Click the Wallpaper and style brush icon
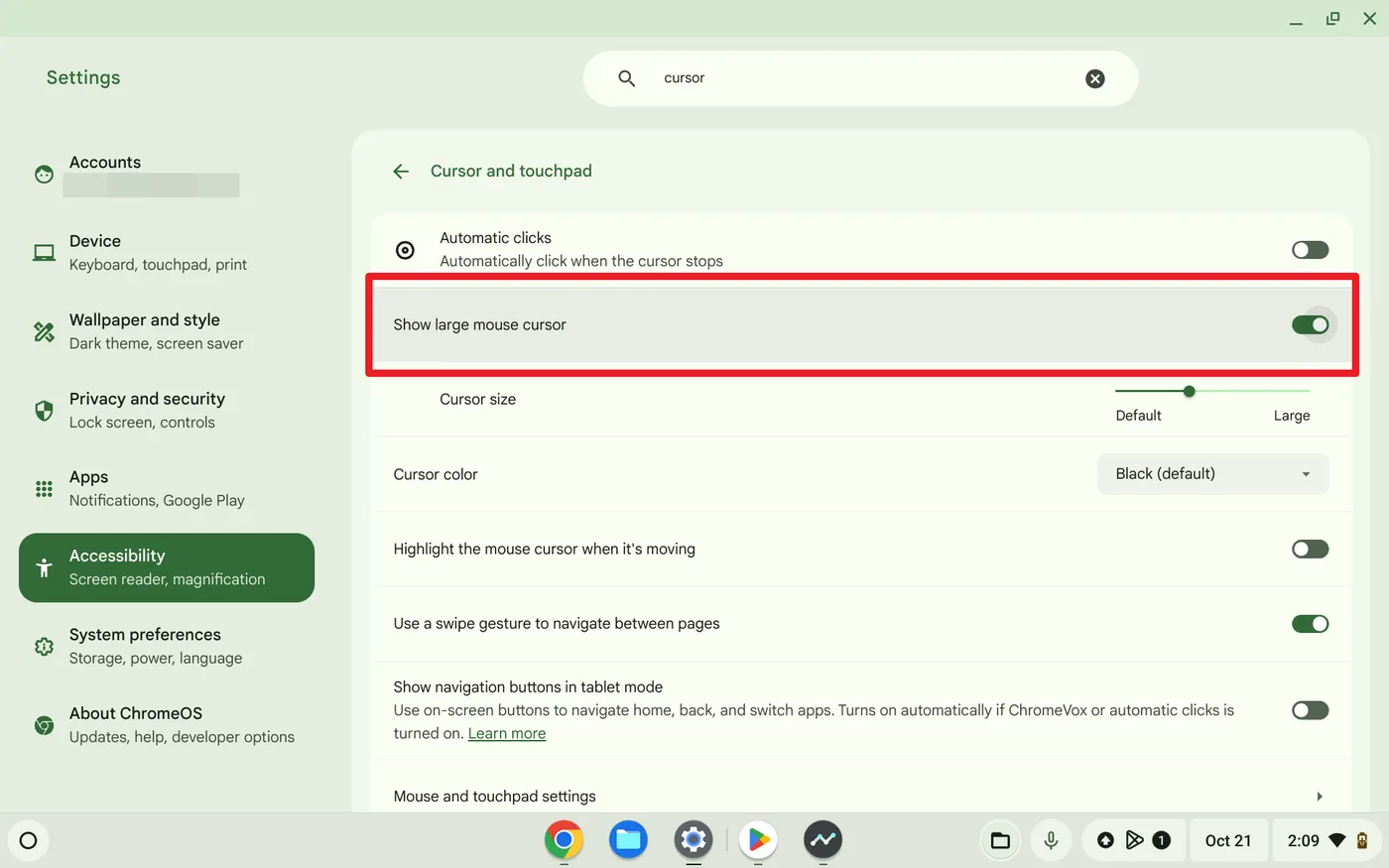 click(44, 331)
